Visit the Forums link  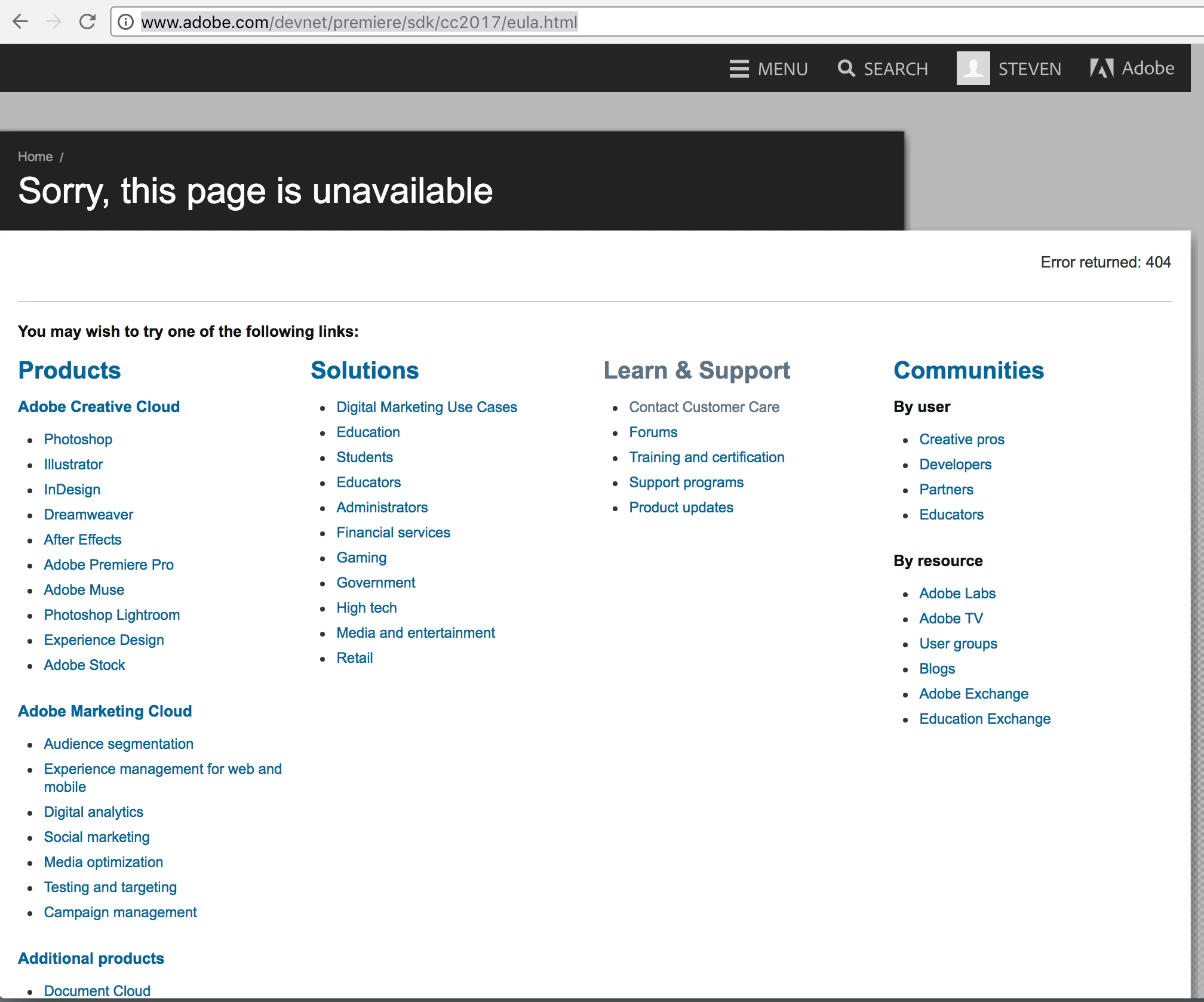(653, 432)
